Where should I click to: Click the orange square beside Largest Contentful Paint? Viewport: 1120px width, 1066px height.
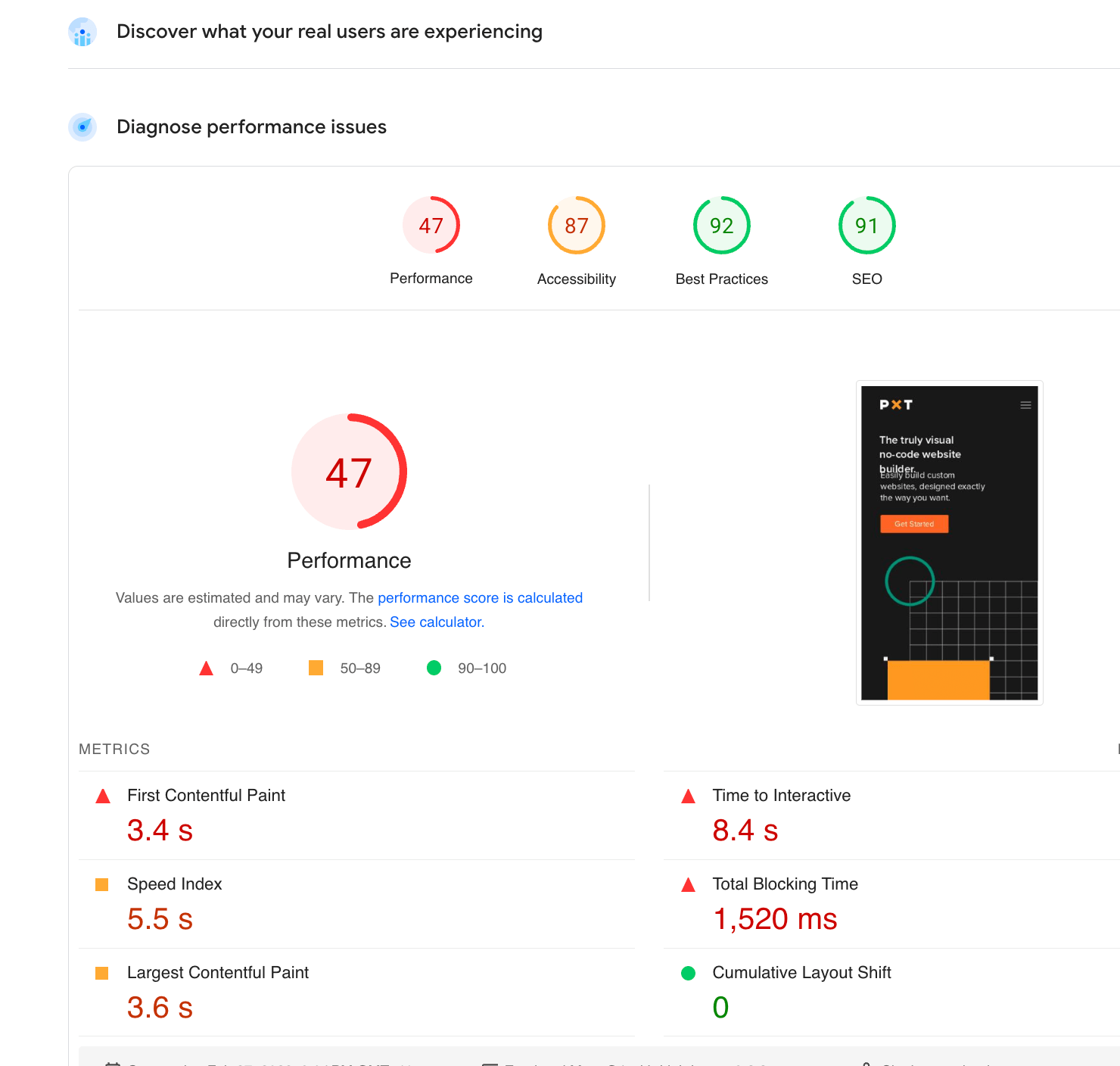click(x=102, y=972)
